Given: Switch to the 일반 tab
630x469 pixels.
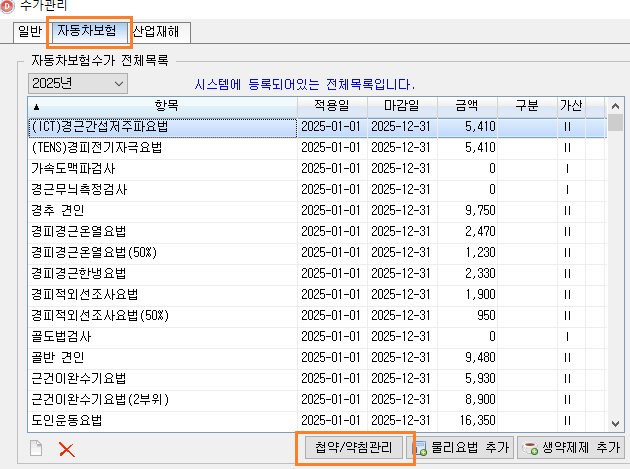Looking at the screenshot, I should pyautogui.click(x=30, y=32).
